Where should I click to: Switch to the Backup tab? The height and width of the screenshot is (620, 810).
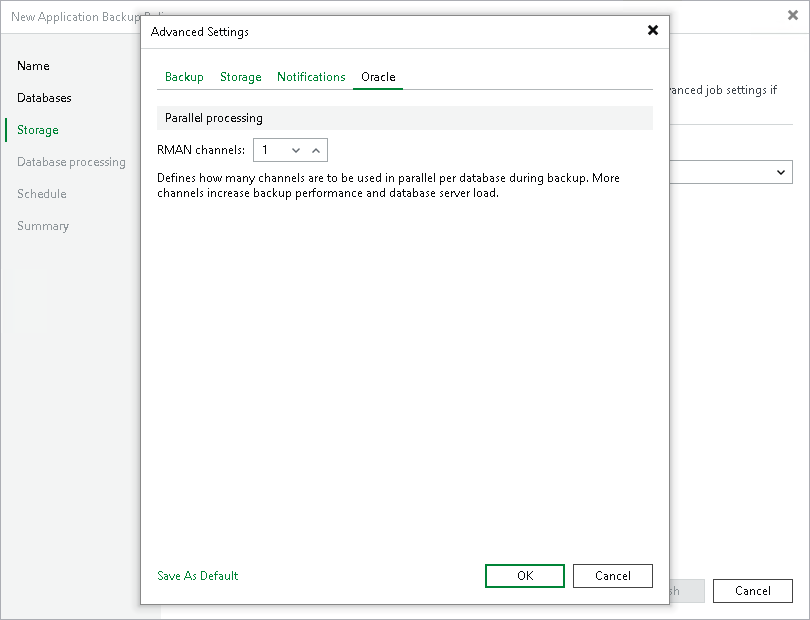tap(183, 76)
